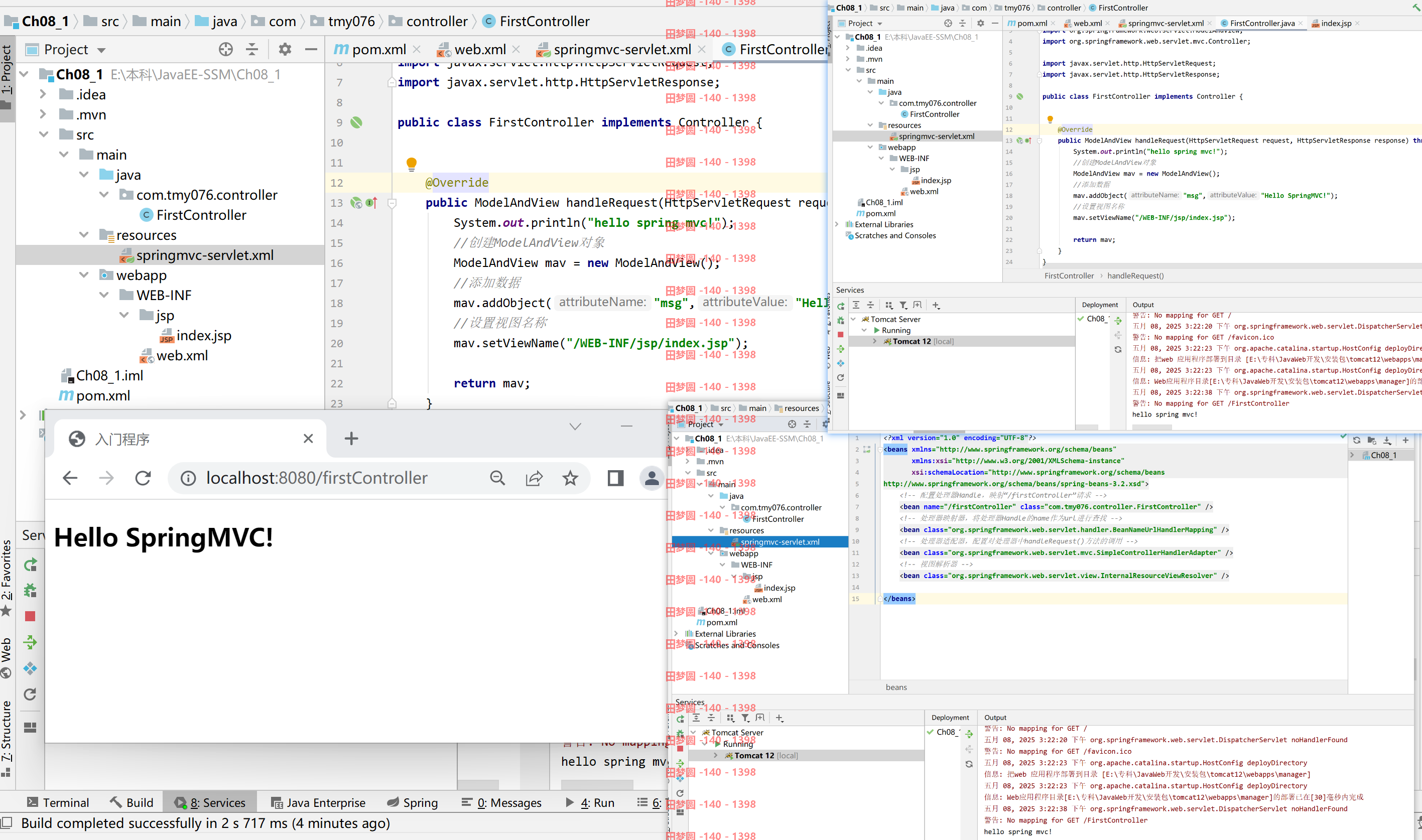Reload the localhost page in browser
The height and width of the screenshot is (840, 1422).
[x=143, y=478]
